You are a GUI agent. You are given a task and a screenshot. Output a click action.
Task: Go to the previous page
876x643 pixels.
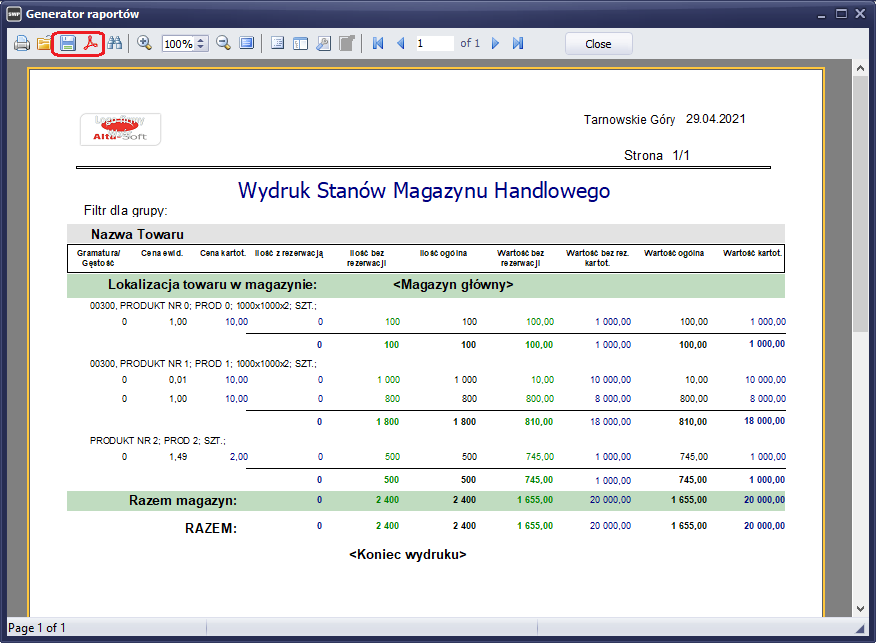[401, 44]
